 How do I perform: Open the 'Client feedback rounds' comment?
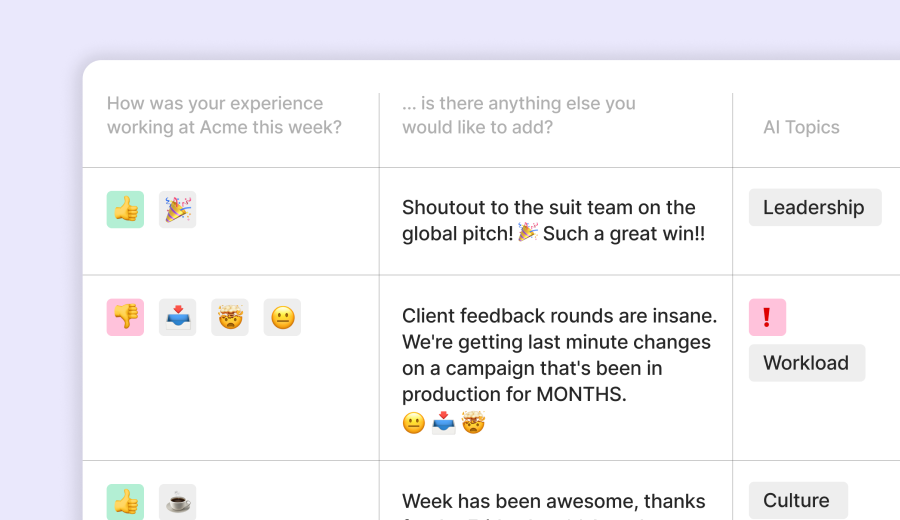559,355
